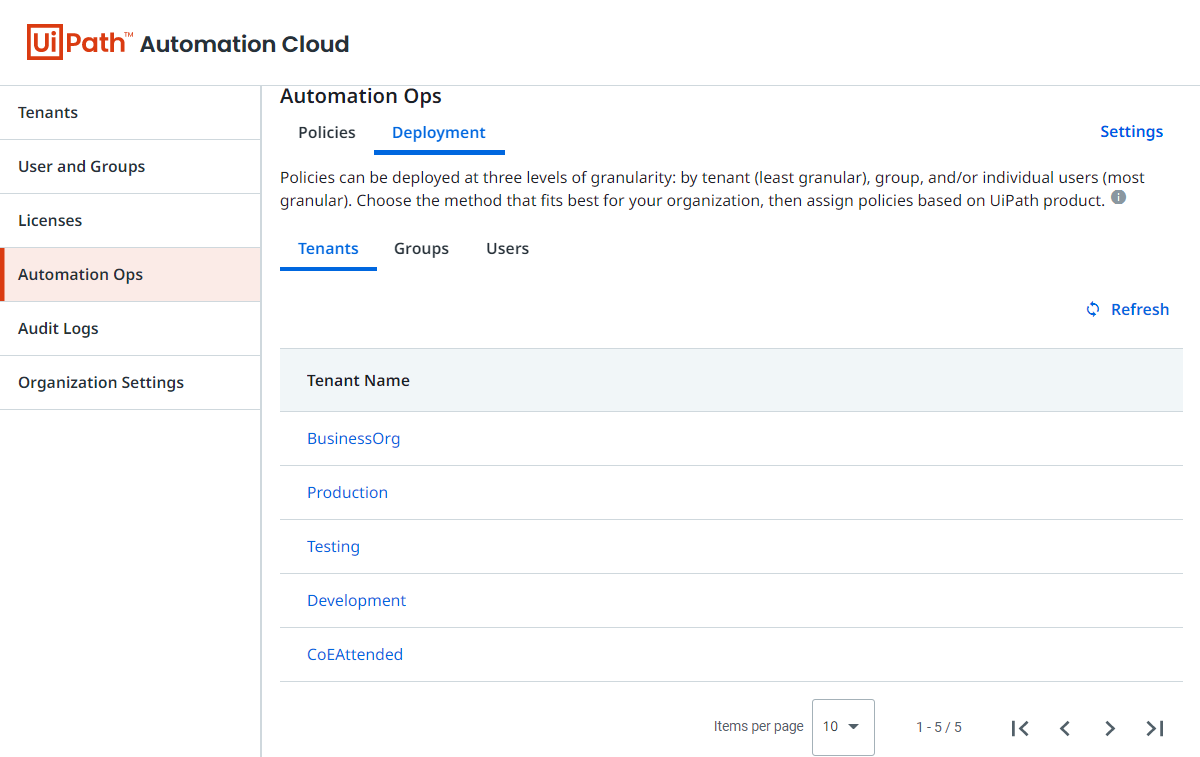Go to the first page of tenants
Viewport: 1200px width, 757px height.
point(1020,728)
